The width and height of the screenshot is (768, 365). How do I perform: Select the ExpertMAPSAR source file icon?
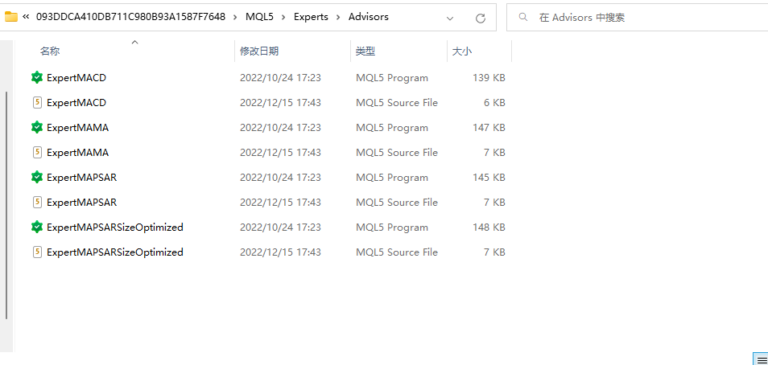[37, 202]
